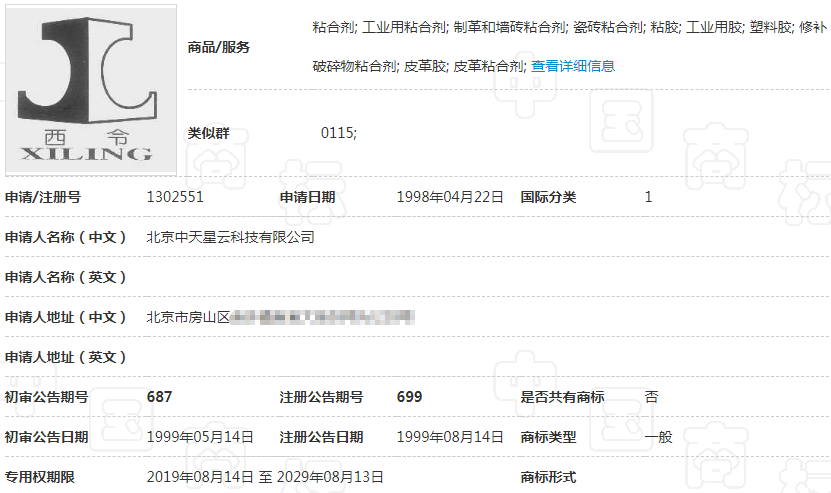
Task: Click the 商品/服务 label
Action: click(218, 47)
